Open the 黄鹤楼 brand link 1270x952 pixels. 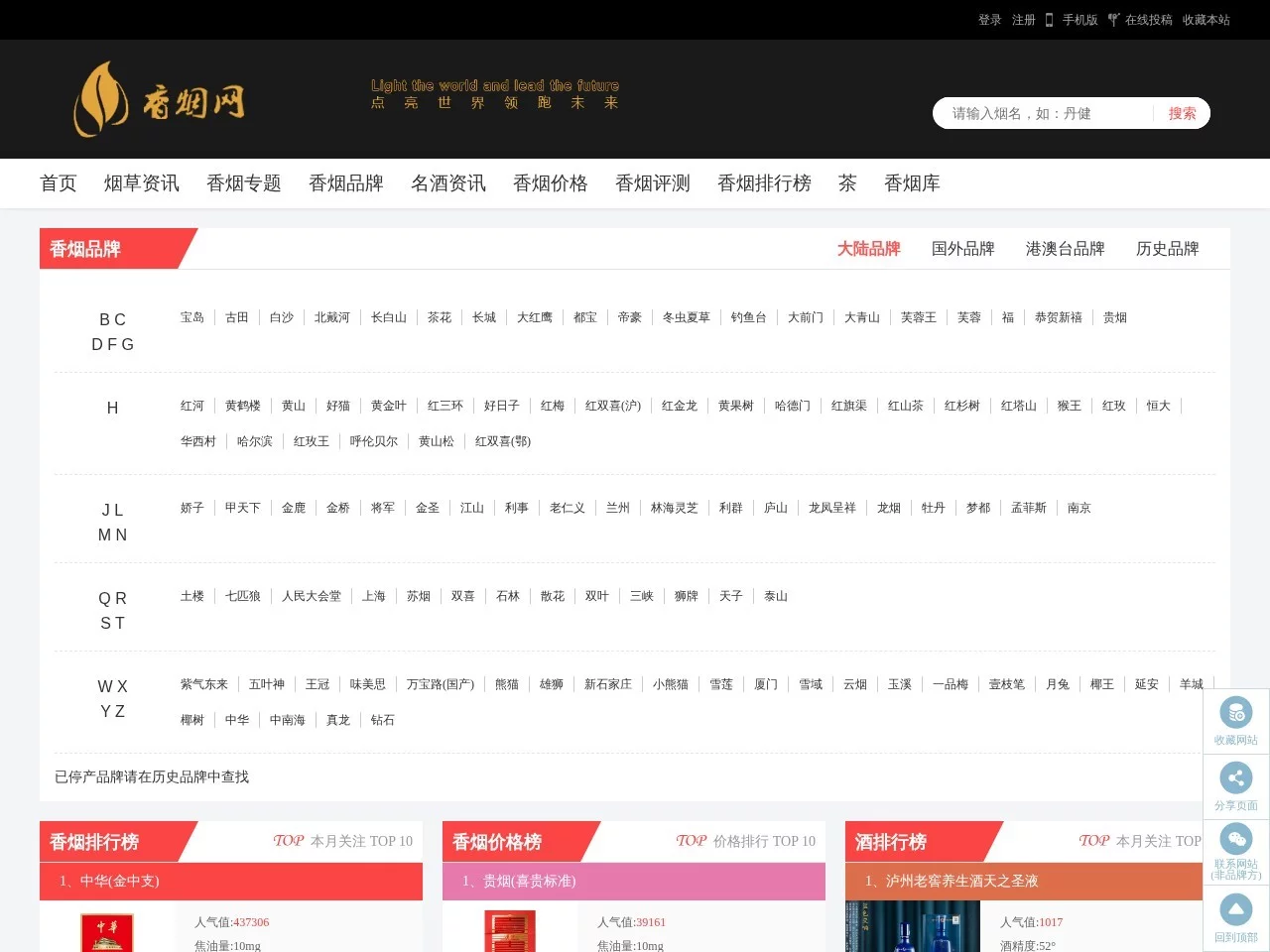(x=243, y=406)
